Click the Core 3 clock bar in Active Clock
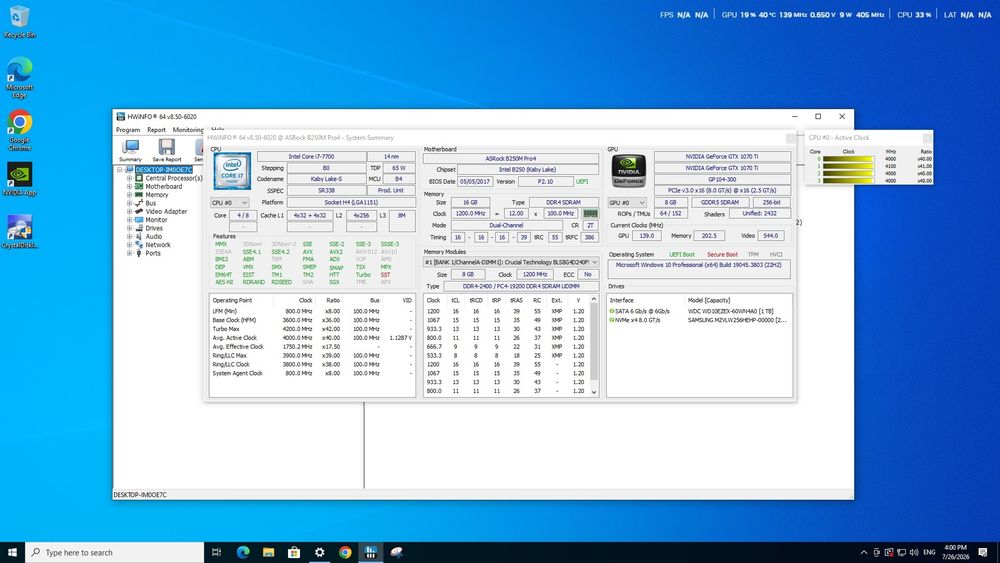The width and height of the screenshot is (1000, 563). tap(848, 180)
